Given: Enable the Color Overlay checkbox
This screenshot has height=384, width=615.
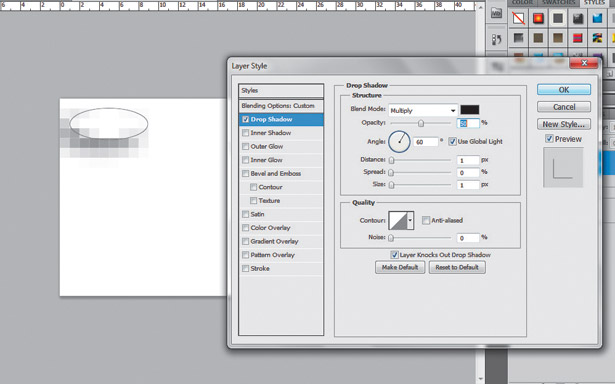Looking at the screenshot, I should tap(246, 228).
